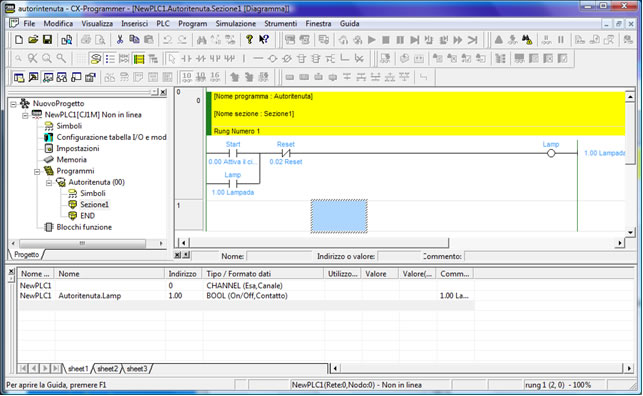Toggle decimal 10 display format icon
Viewport: 643px width, 396px height.
pos(187,77)
